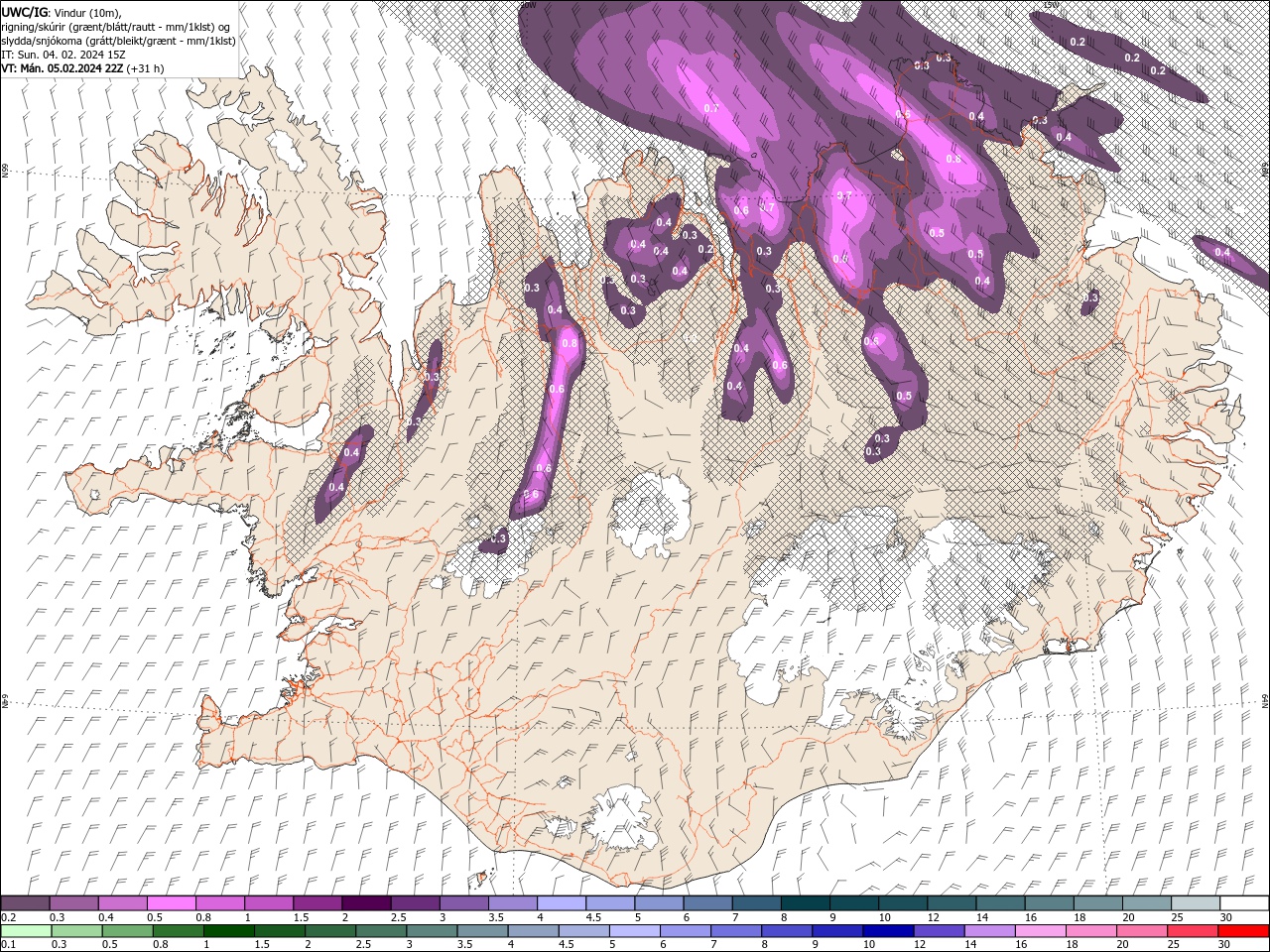Pick bottom-row legend swatch between 20 and 25
Screen dimensions: 1270x952
coord(1143,931)
